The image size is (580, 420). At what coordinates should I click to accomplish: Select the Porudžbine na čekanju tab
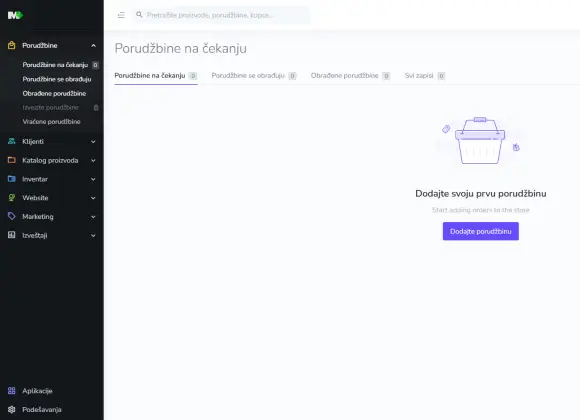(156, 76)
